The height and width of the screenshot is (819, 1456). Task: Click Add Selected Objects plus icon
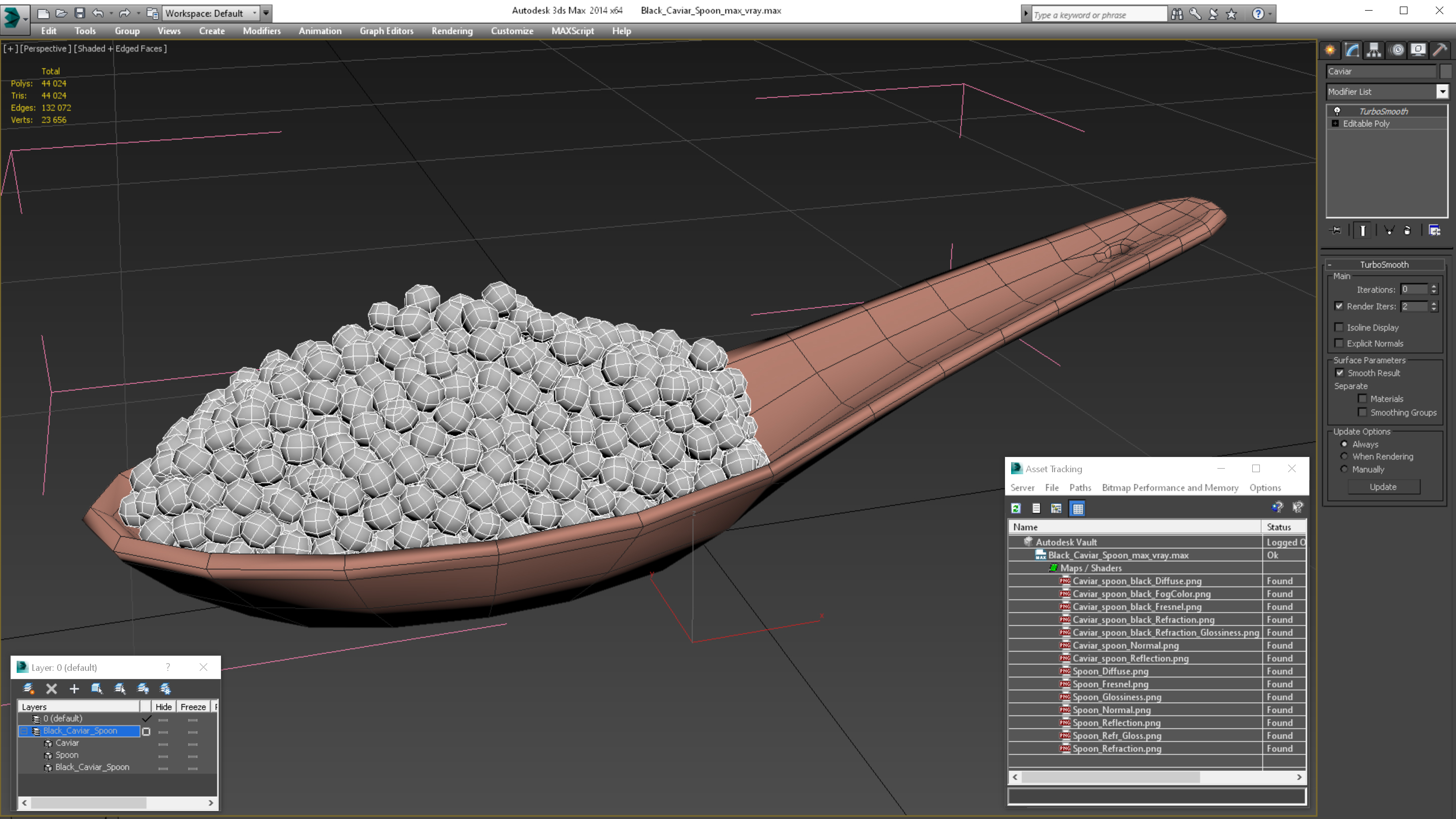pos(74,689)
